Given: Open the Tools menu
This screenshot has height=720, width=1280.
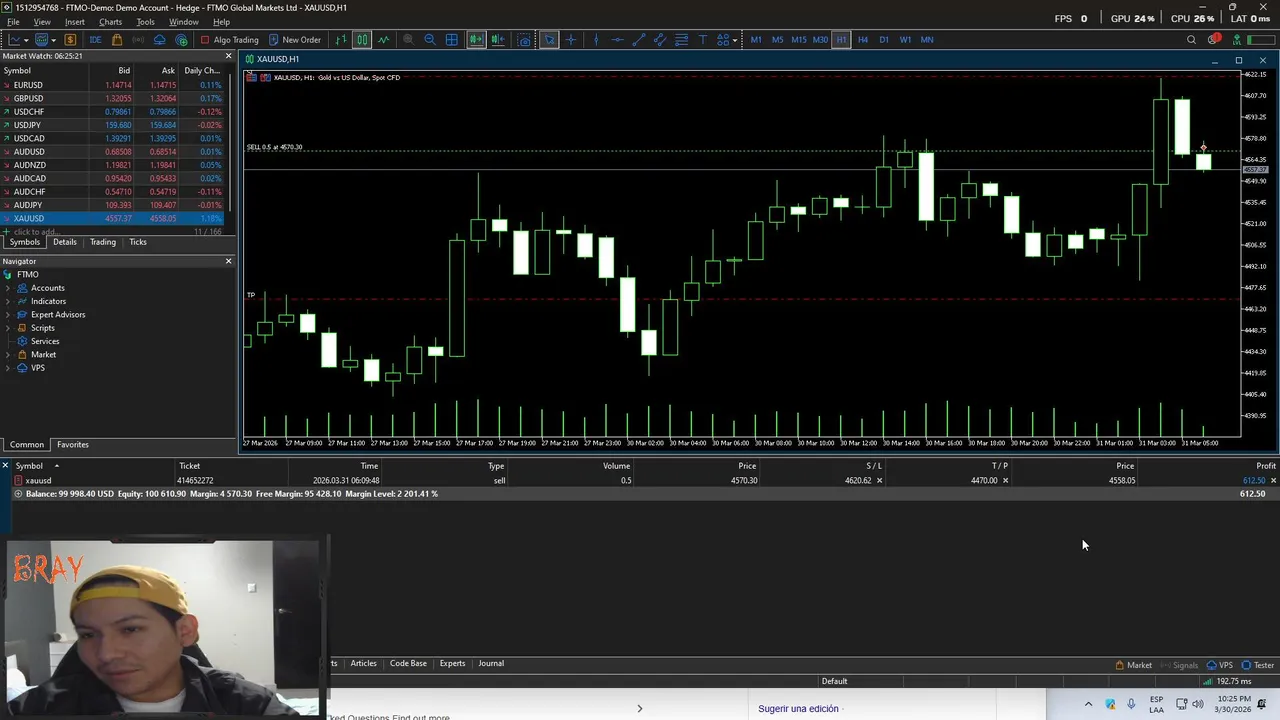Looking at the screenshot, I should tap(146, 22).
